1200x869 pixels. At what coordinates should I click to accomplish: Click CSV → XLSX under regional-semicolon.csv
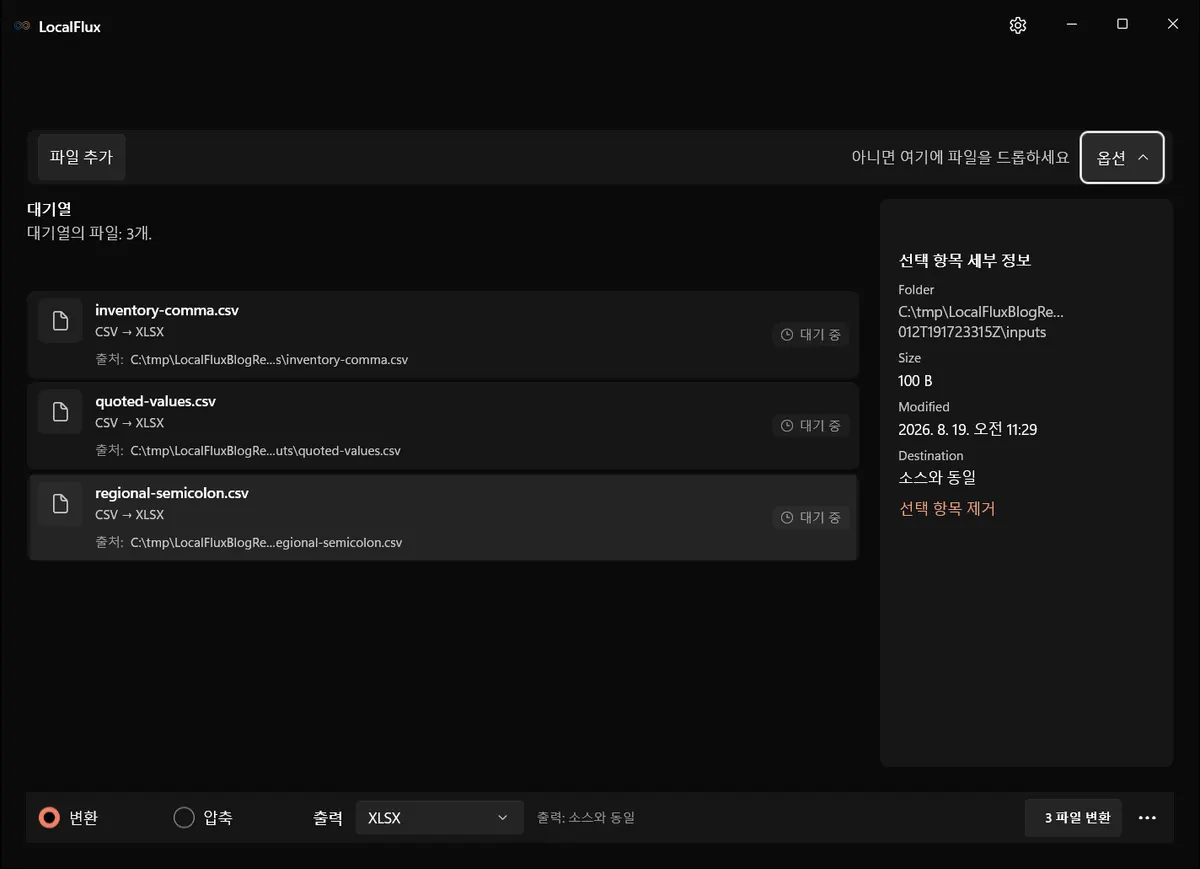coord(130,515)
